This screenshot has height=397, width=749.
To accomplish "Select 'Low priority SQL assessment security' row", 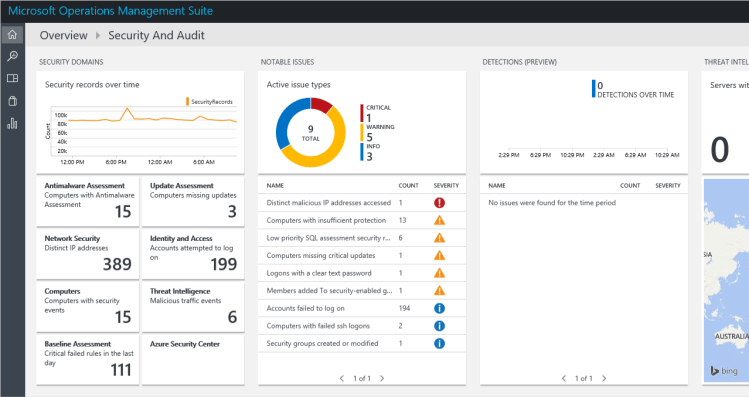I will pyautogui.click(x=362, y=238).
